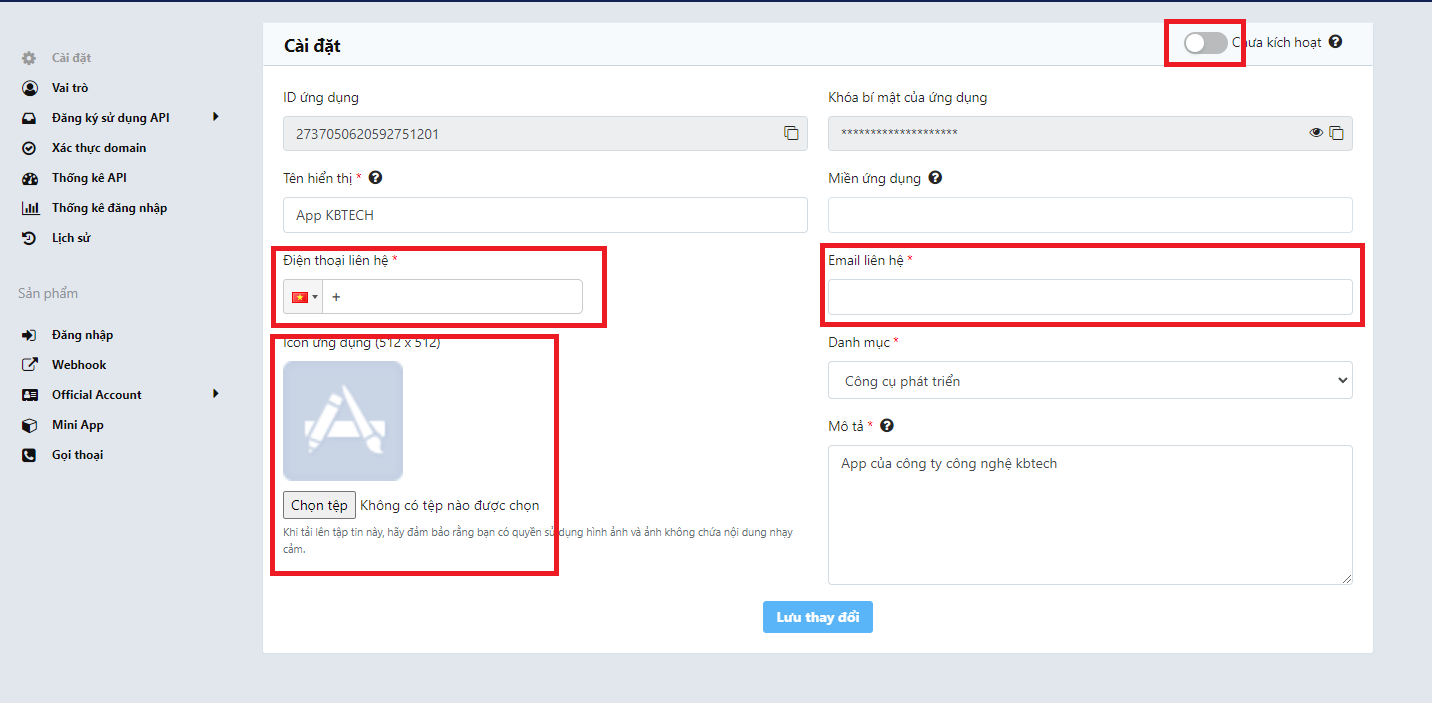Viewport: 1432px width, 703px height.
Task: Open the country flag phone code selector
Action: coord(304,297)
